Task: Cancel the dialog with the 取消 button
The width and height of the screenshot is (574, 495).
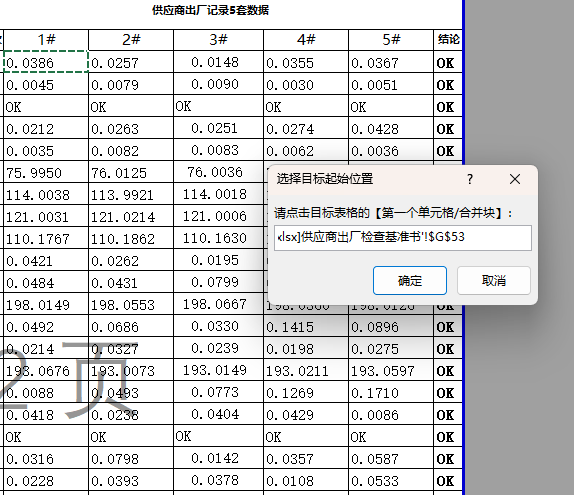Action: pyautogui.click(x=493, y=280)
